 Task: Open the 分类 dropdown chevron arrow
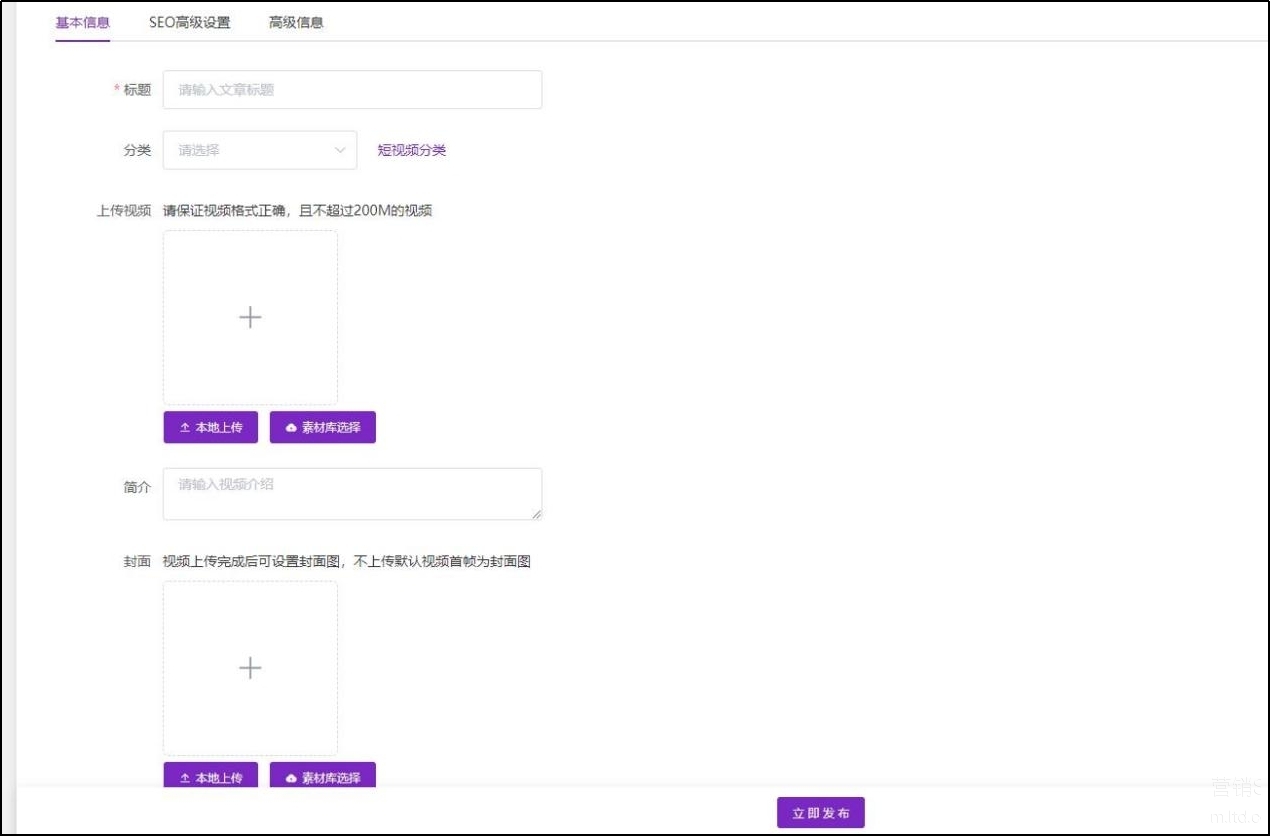coord(339,150)
